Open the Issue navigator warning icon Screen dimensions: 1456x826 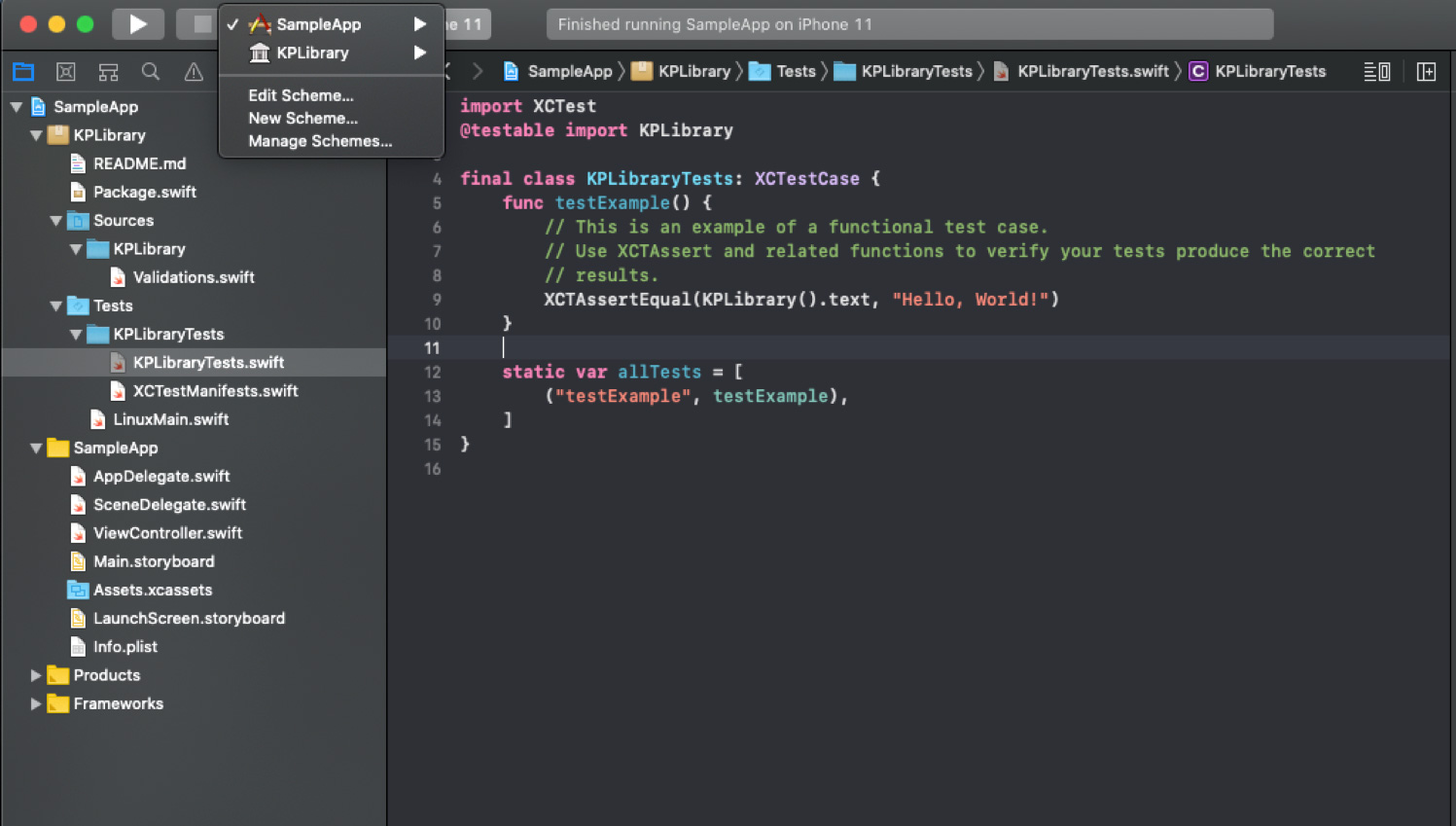194,71
